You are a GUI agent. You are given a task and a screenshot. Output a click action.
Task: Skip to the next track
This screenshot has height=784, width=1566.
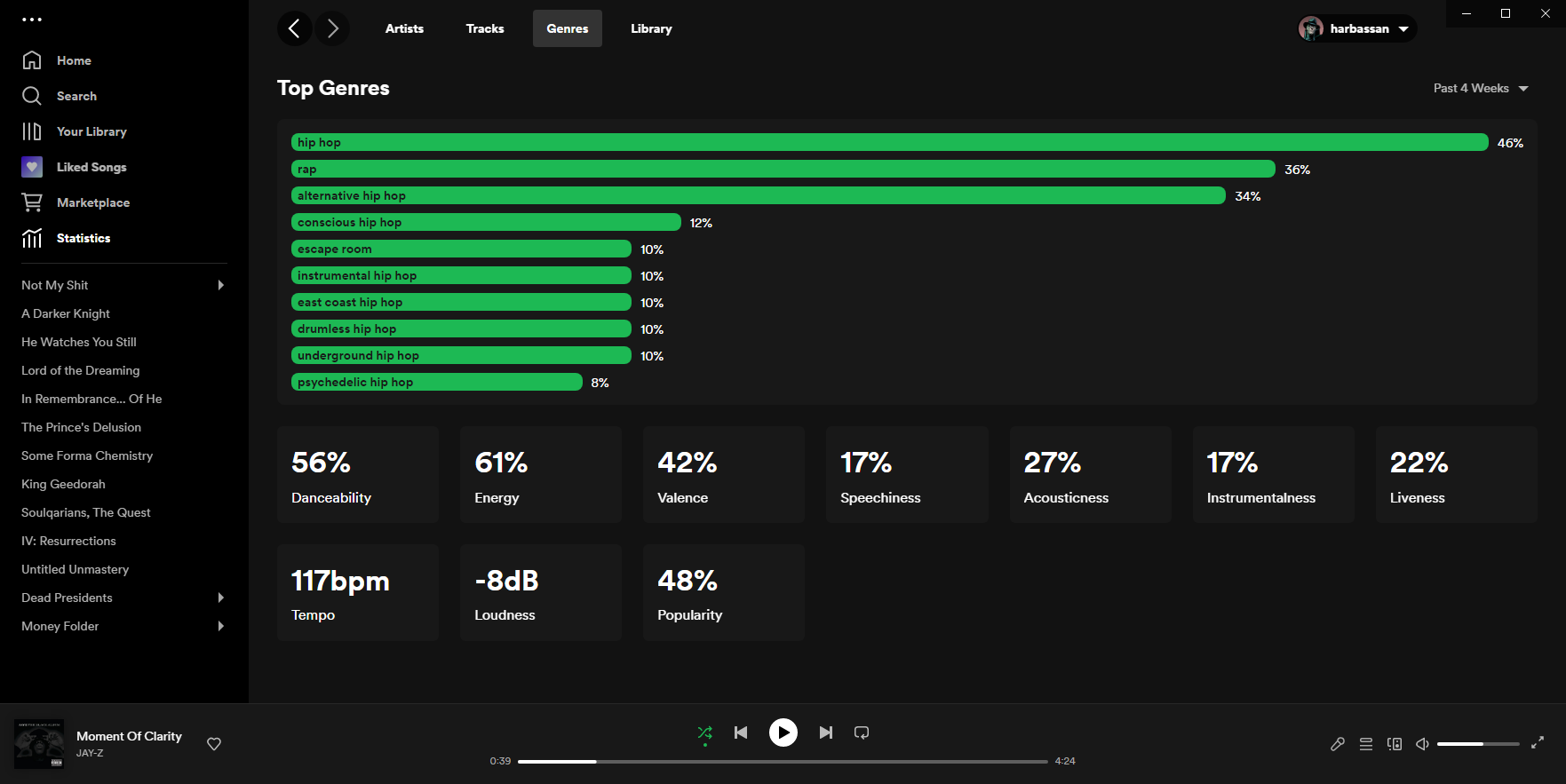click(825, 733)
